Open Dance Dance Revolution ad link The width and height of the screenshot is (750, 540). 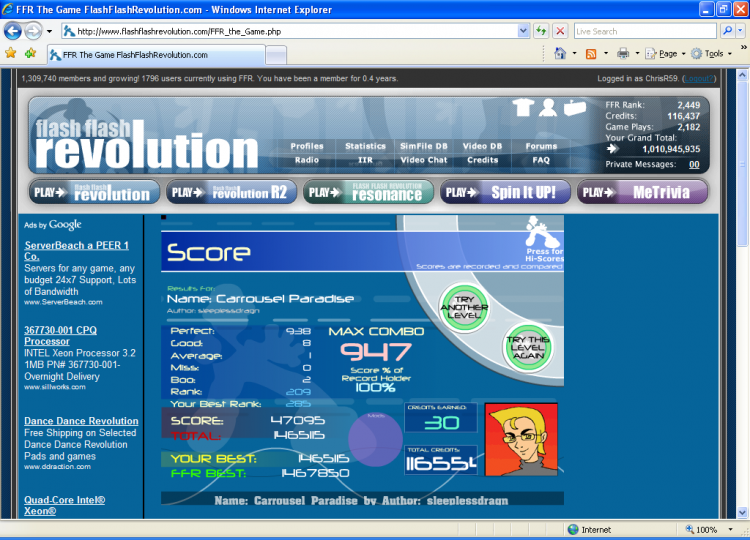[x=81, y=421]
